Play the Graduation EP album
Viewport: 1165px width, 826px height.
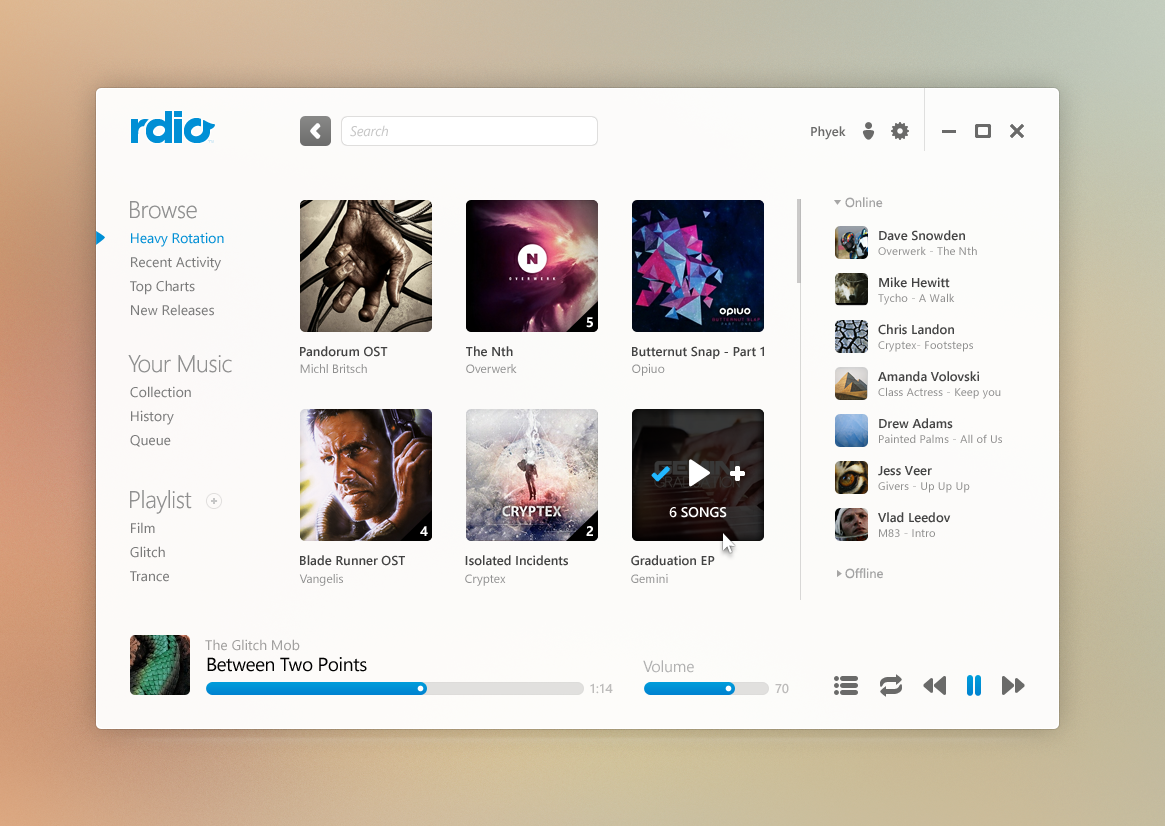pyautogui.click(x=699, y=473)
